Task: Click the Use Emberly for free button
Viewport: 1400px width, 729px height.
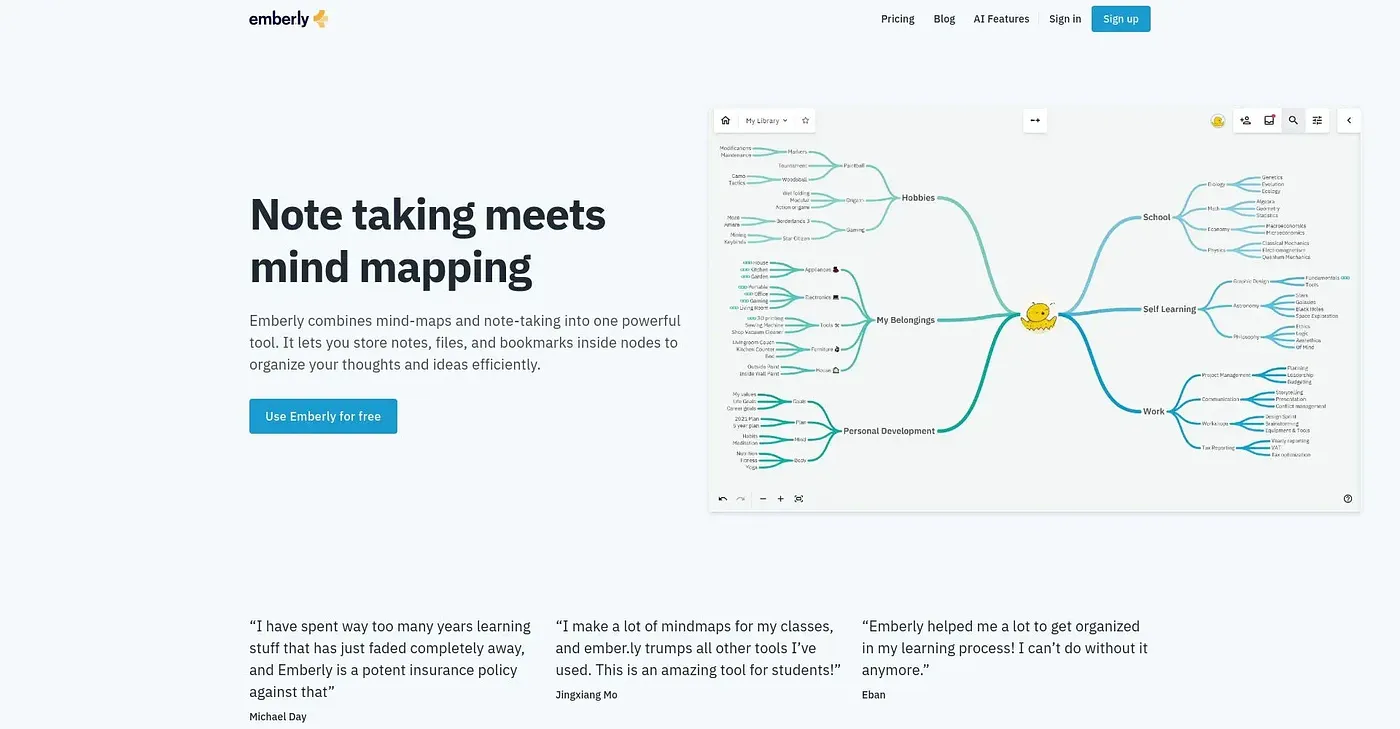Action: (x=323, y=416)
